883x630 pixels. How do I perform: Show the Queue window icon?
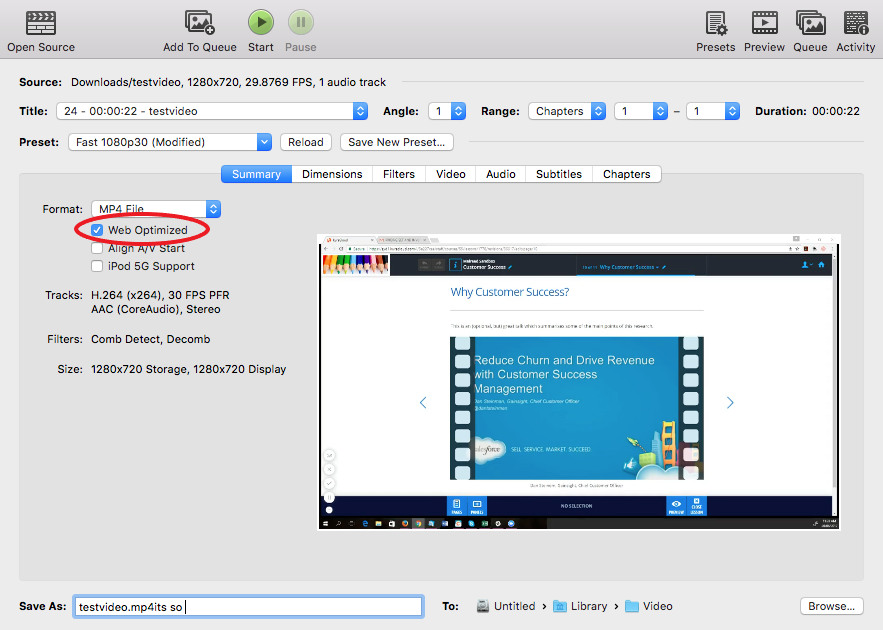pos(810,23)
